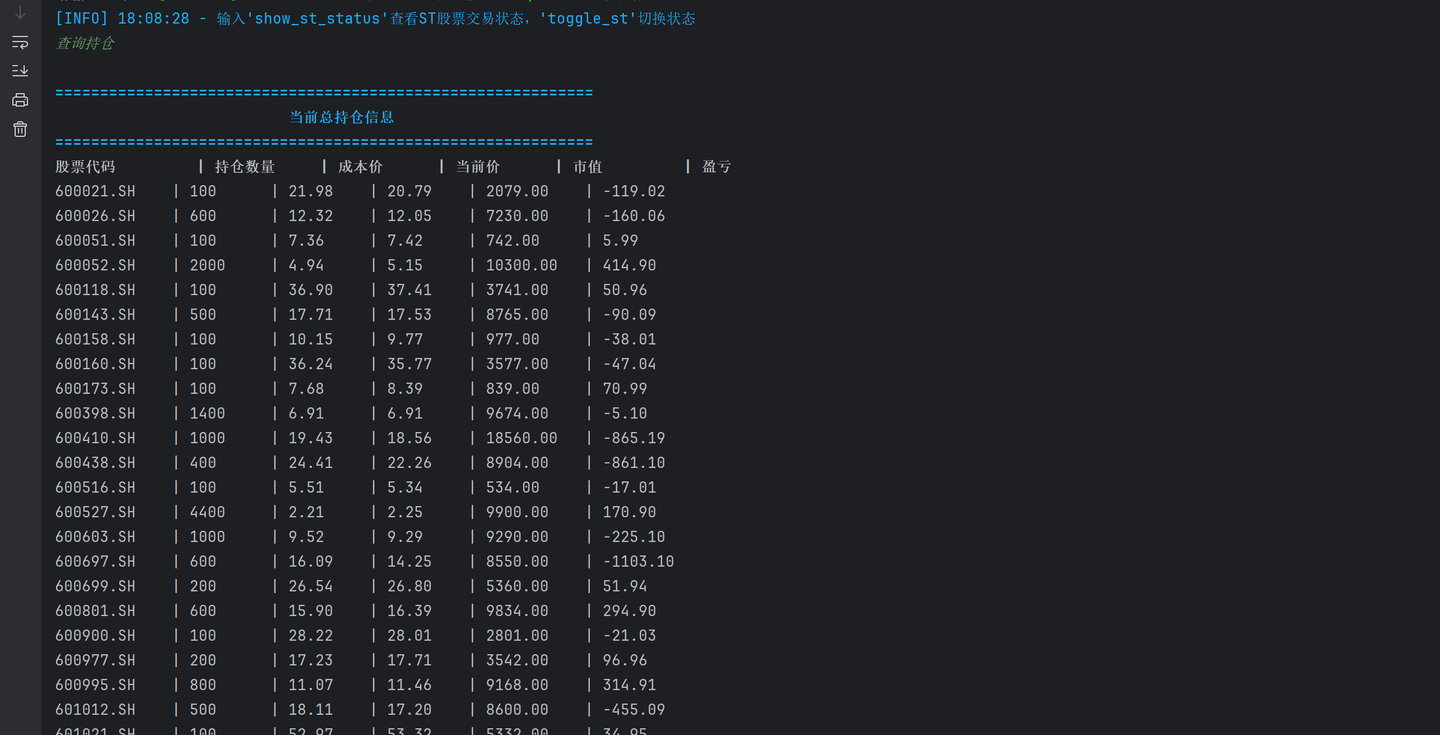Click the 当前总持仓信息 title text
Image resolution: width=1440 pixels, height=735 pixels.
point(342,117)
